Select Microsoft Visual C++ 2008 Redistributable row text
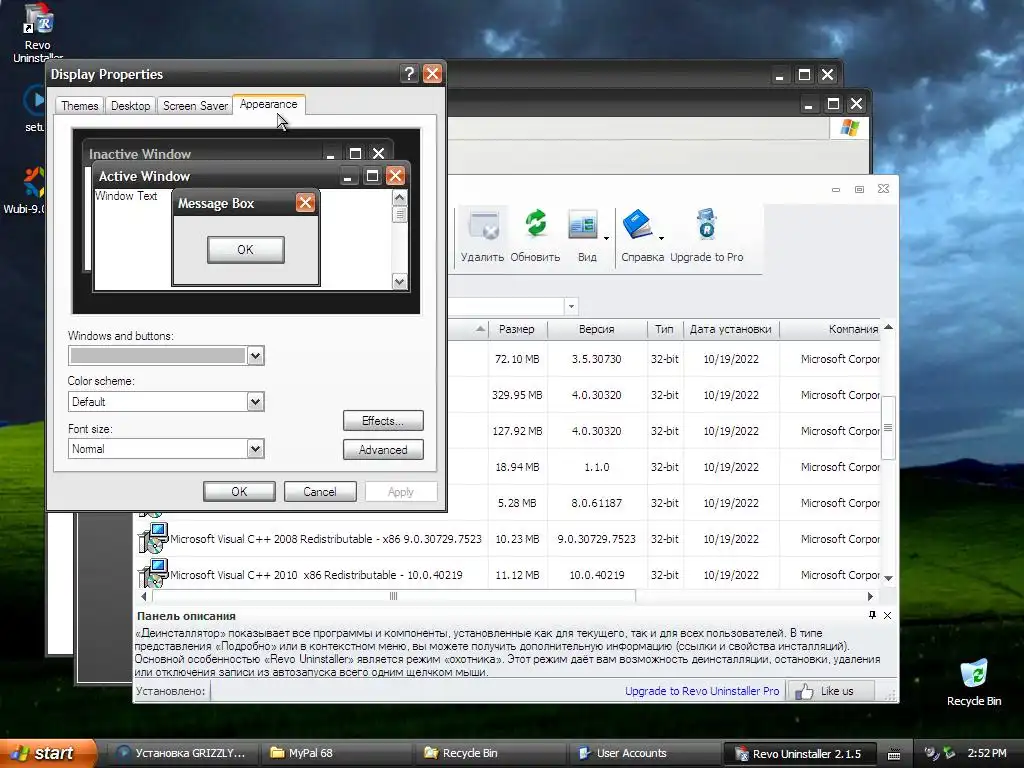 coord(326,539)
